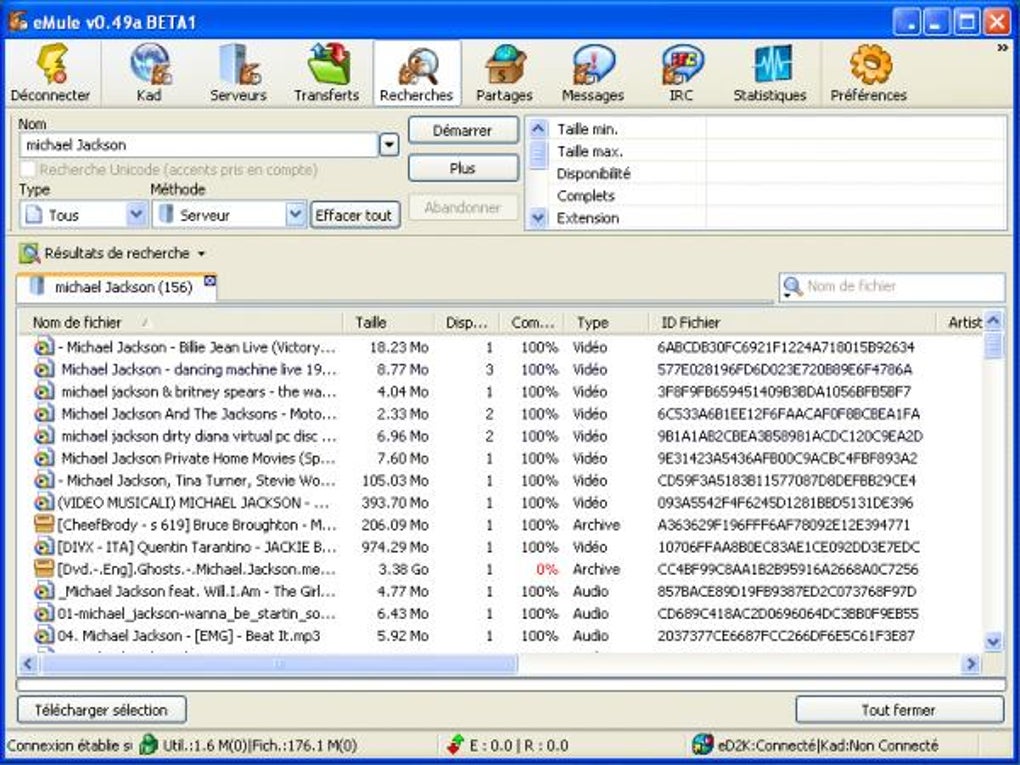Open the Kad network view
This screenshot has width=1020, height=765.
click(150, 73)
